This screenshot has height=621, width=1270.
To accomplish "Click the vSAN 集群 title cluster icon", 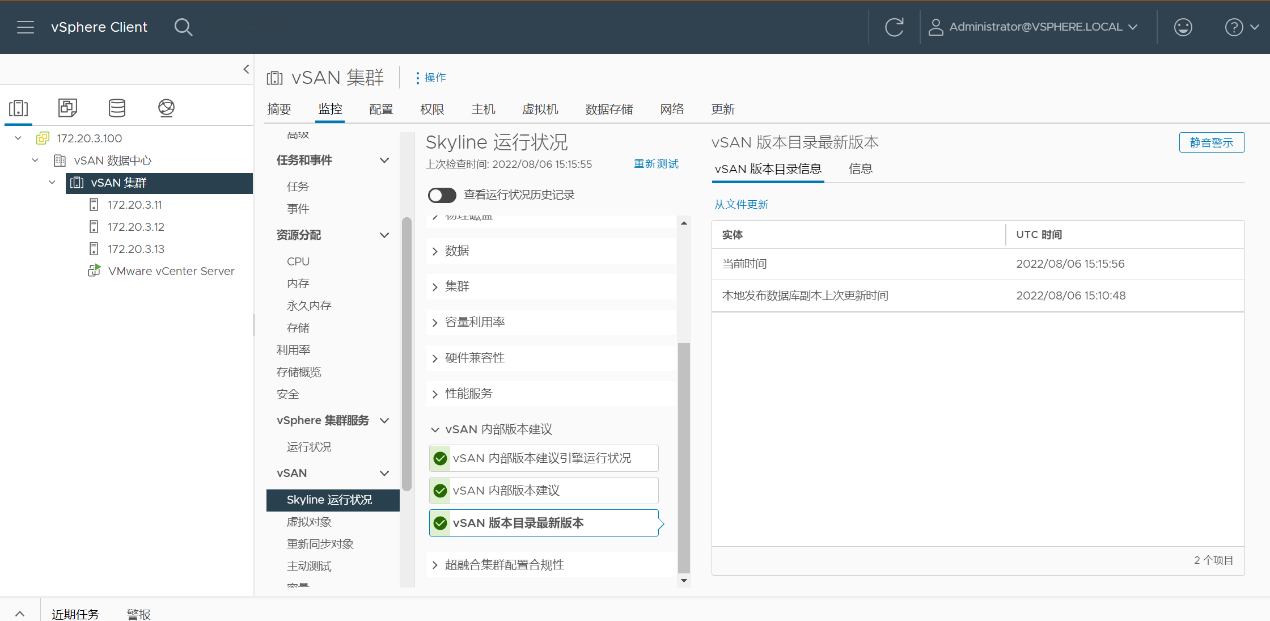I will [274, 78].
